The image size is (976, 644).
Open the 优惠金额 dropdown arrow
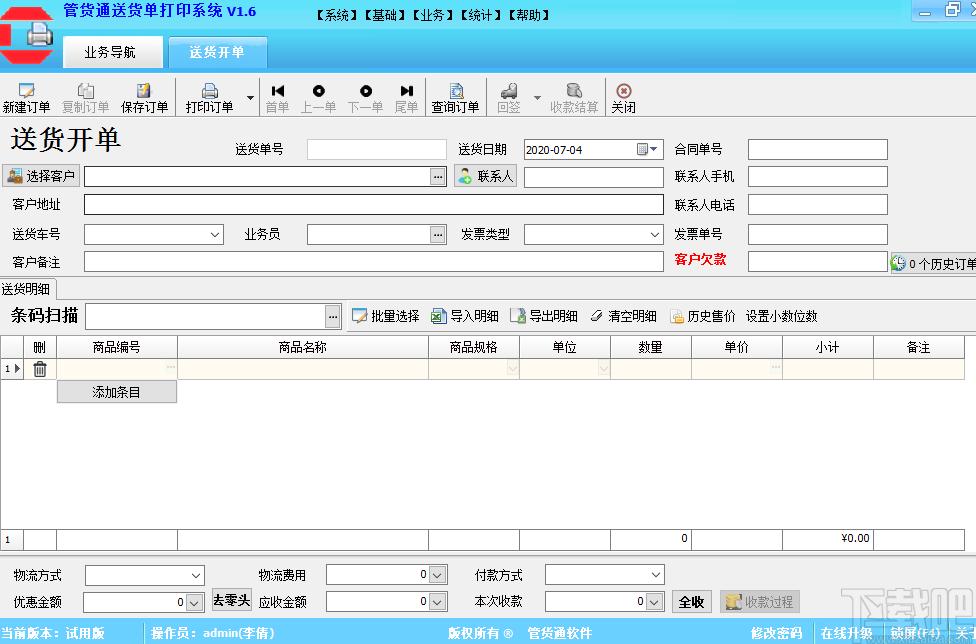tap(194, 602)
